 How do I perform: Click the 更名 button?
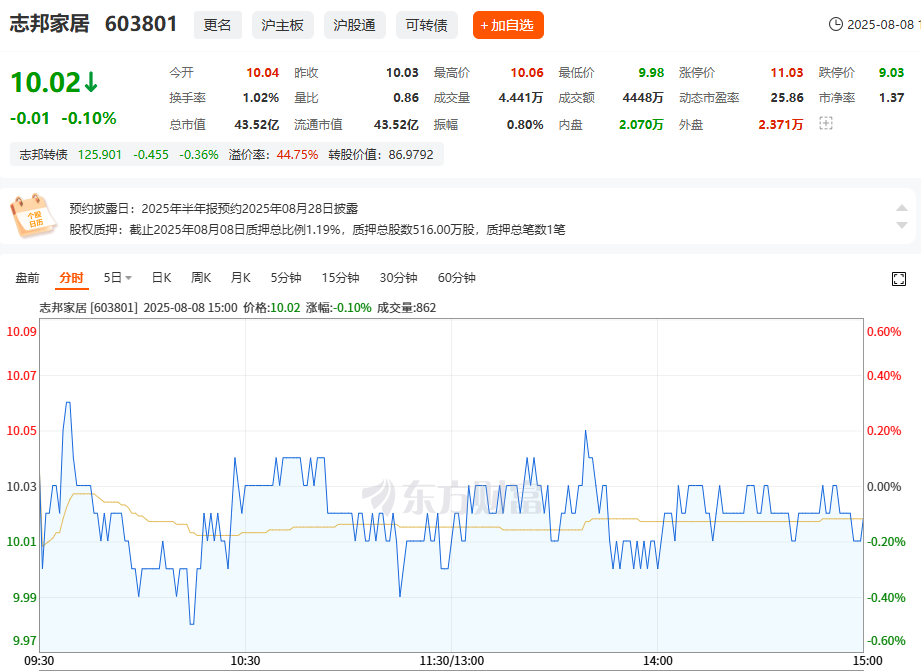[x=218, y=25]
